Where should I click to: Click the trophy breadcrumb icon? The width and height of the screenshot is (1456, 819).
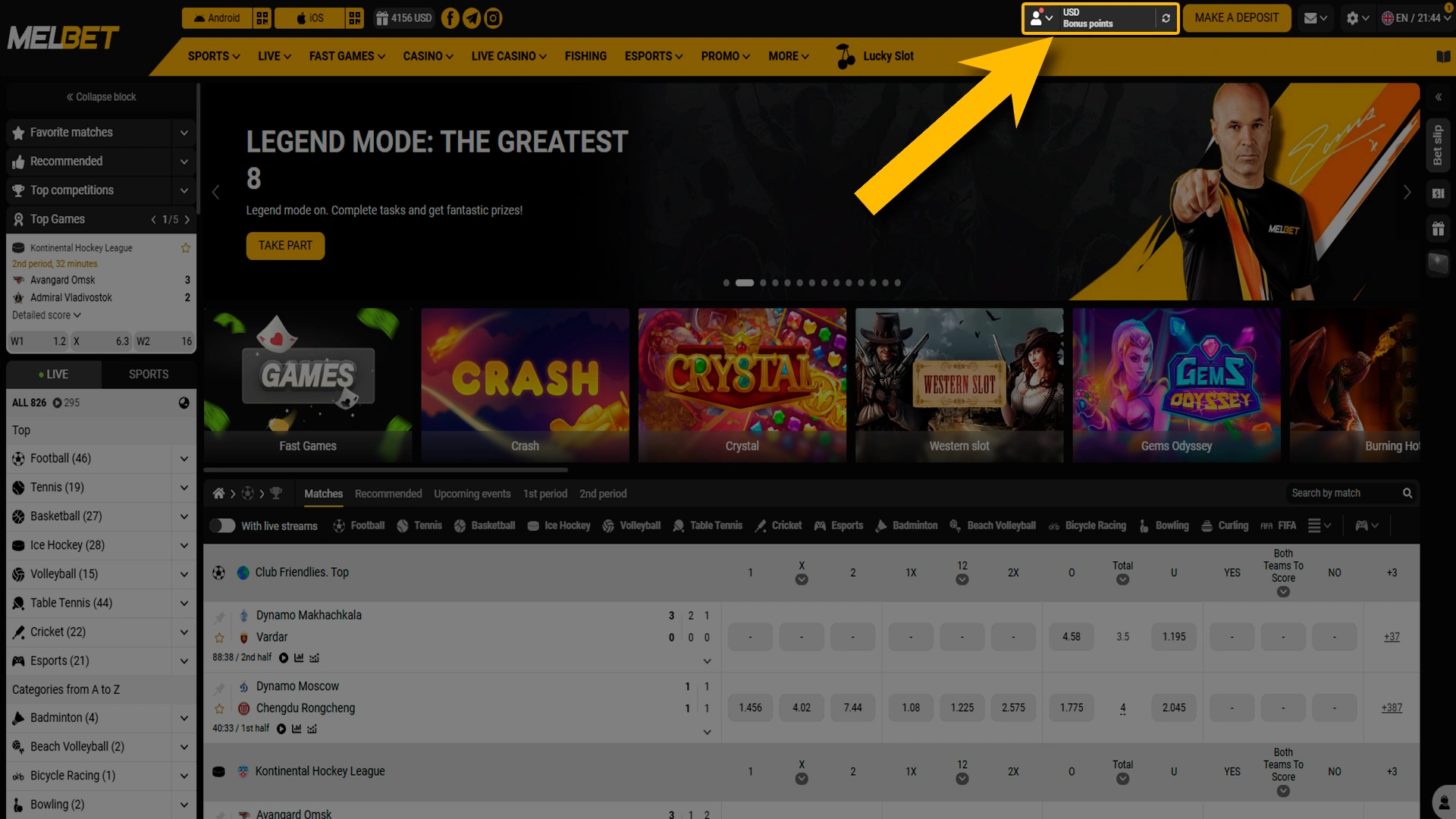point(276,494)
